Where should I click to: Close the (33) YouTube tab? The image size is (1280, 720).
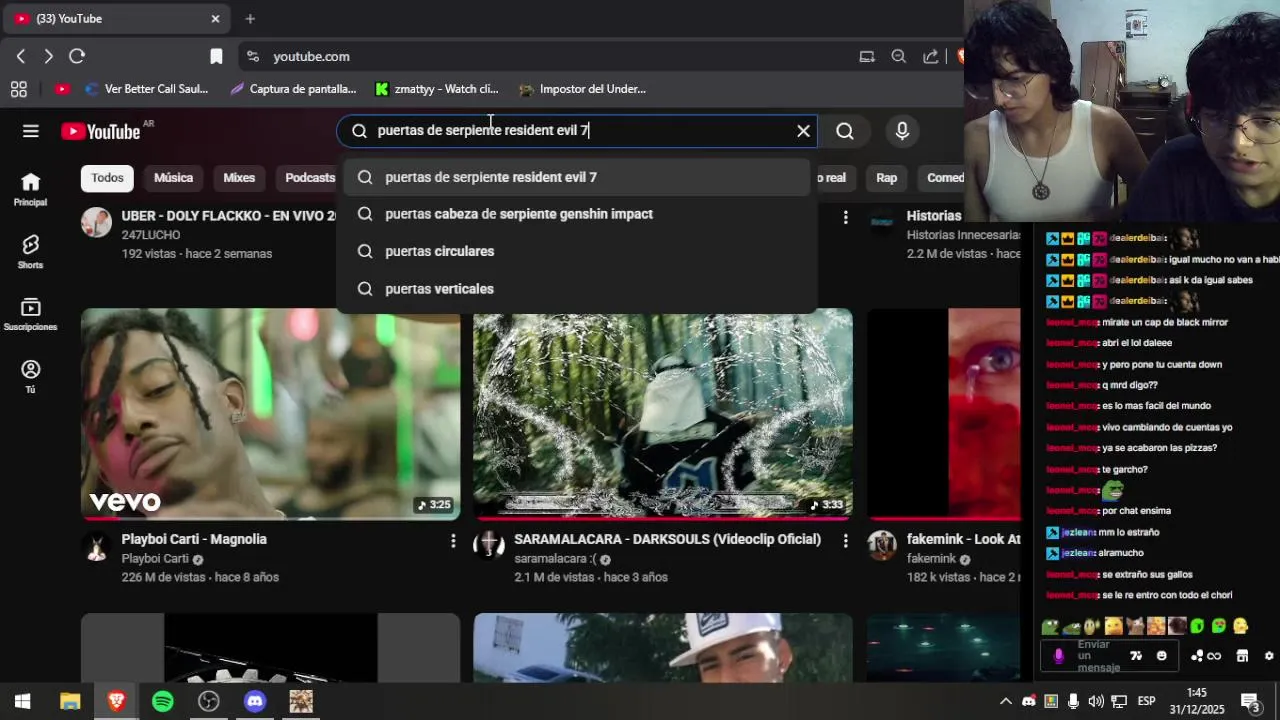pyautogui.click(x=215, y=18)
